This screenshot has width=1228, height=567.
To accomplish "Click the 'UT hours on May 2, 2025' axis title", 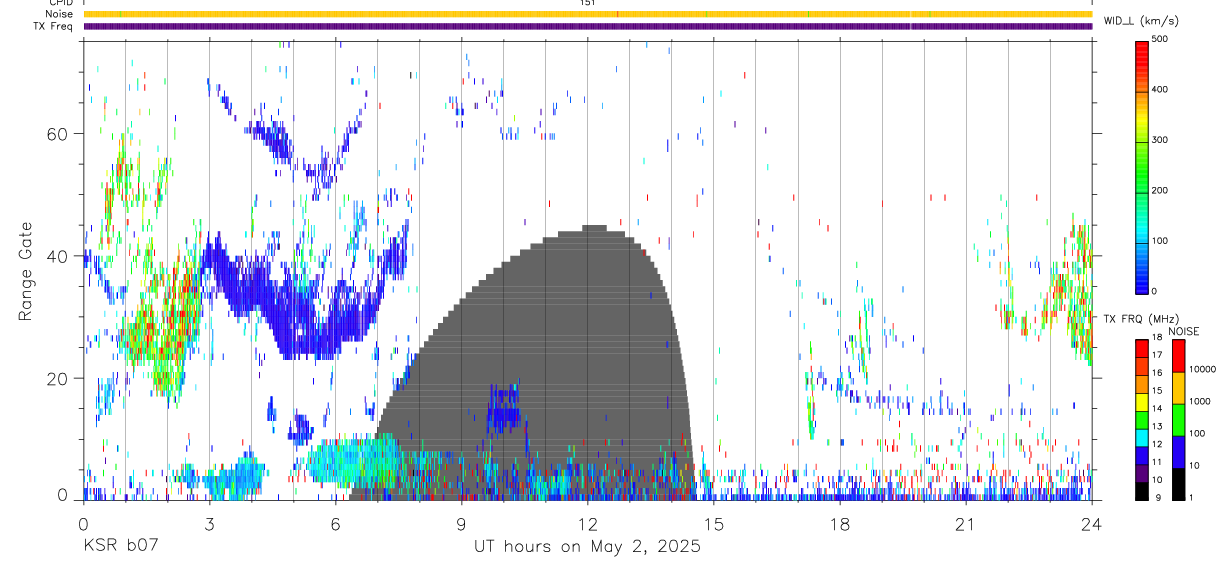I will (587, 547).
